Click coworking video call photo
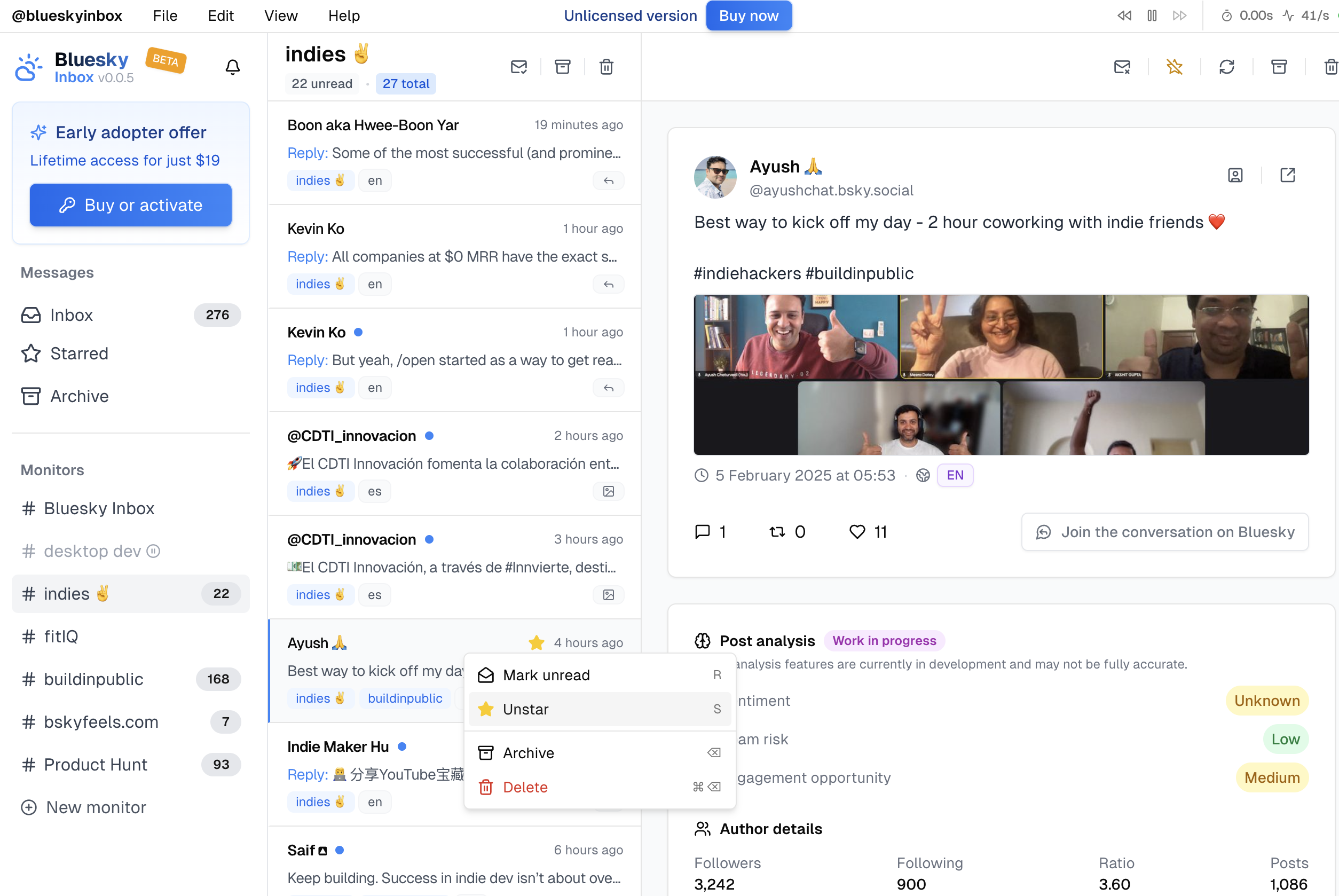This screenshot has width=1339, height=896. click(x=1002, y=375)
